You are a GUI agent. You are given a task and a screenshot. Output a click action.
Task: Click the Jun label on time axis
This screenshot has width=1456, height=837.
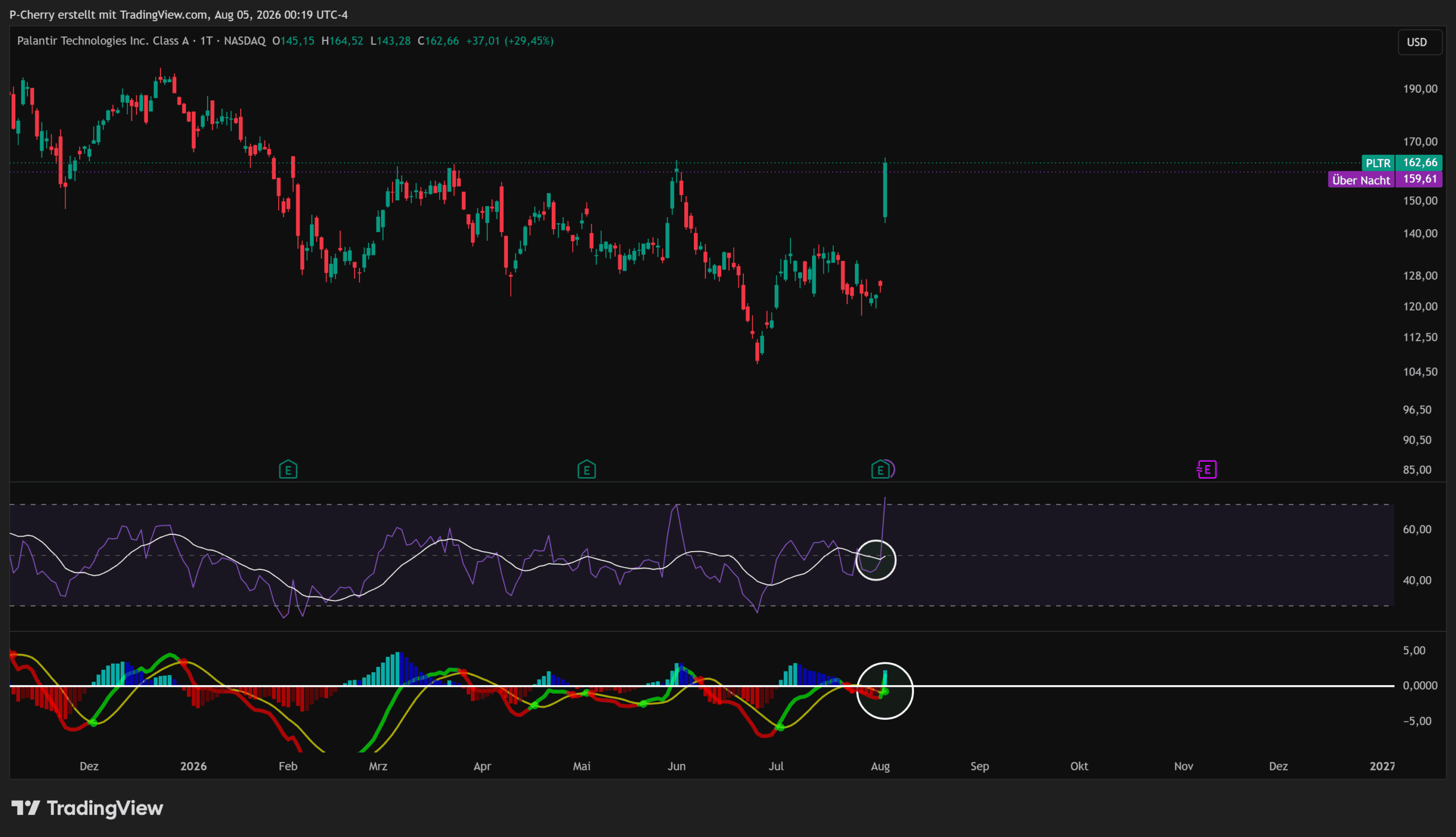[x=677, y=766]
